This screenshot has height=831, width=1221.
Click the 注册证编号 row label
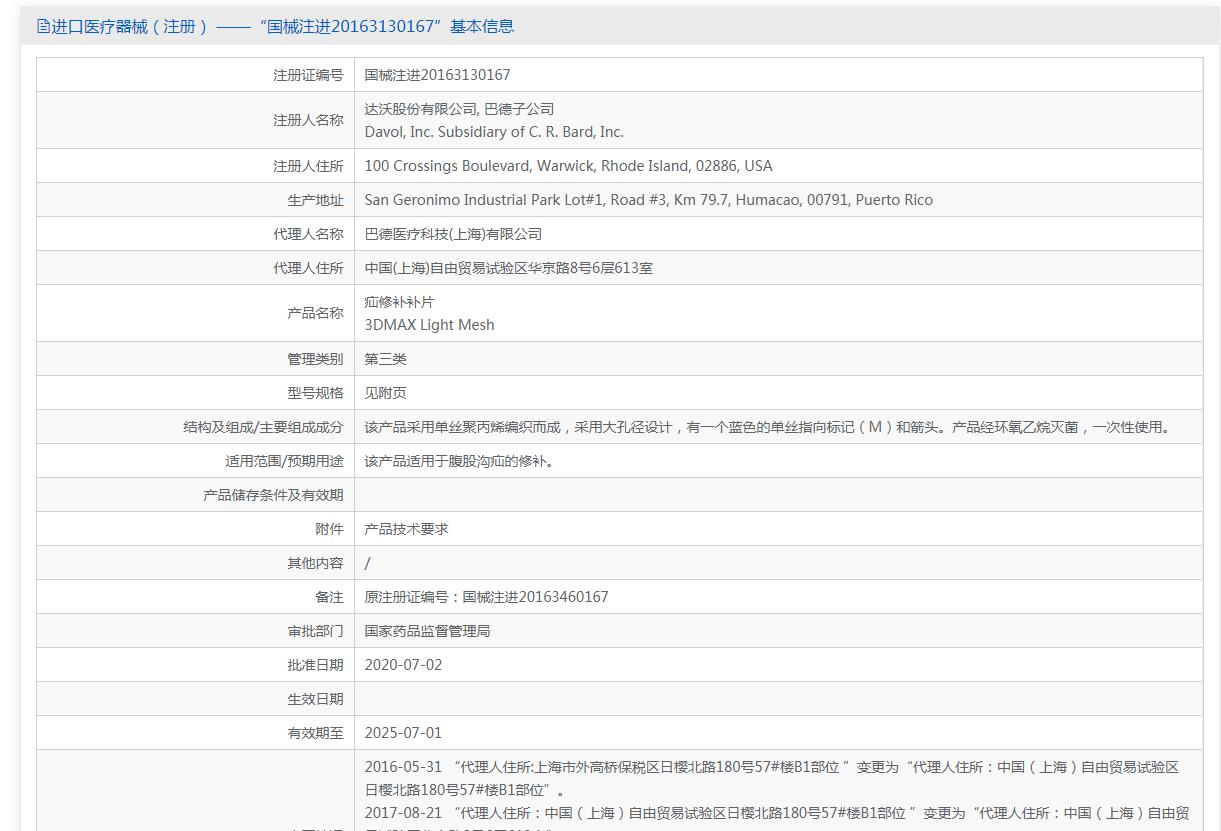pyautogui.click(x=308, y=75)
